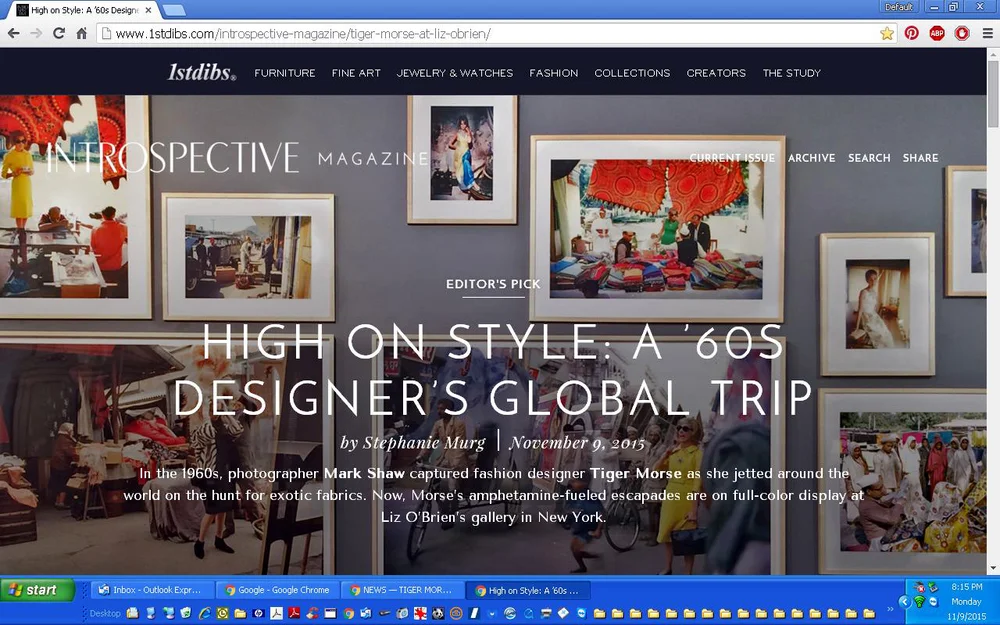The image size is (1000, 625).
Task: Reload the page with refresh icon
Action: click(59, 33)
